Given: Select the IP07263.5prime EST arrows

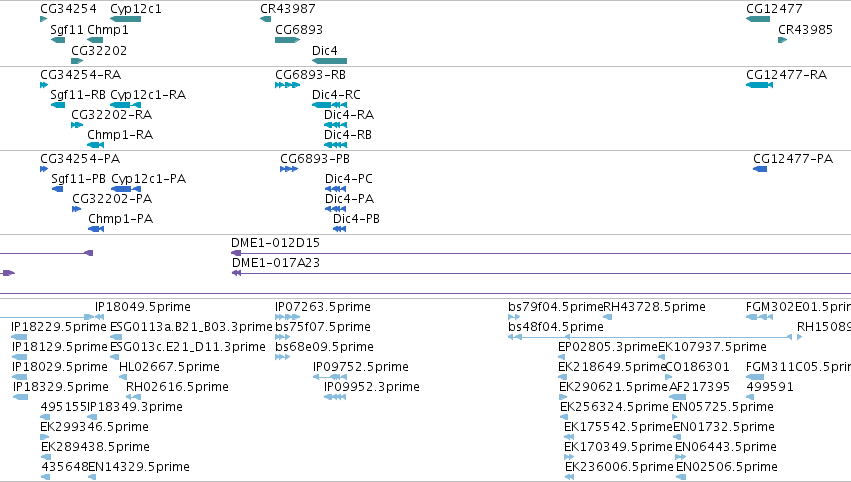Looking at the screenshot, I should point(288,317).
